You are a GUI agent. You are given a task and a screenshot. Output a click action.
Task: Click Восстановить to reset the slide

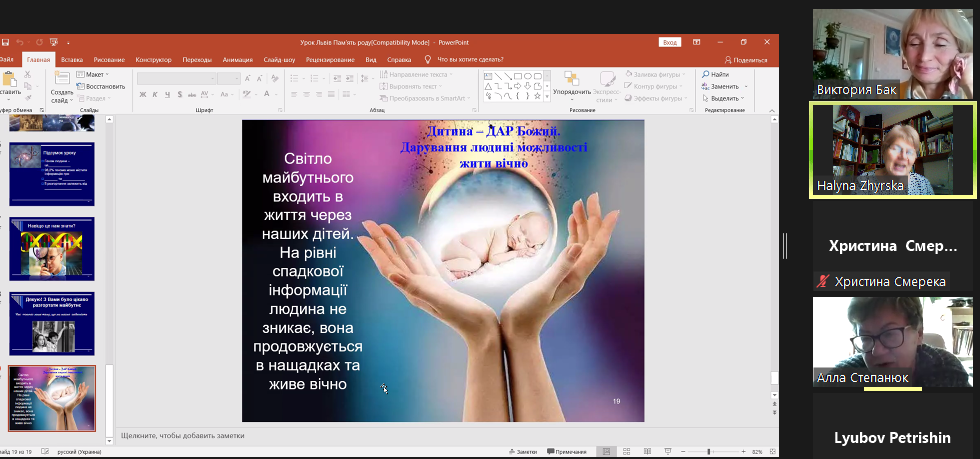pos(101,86)
